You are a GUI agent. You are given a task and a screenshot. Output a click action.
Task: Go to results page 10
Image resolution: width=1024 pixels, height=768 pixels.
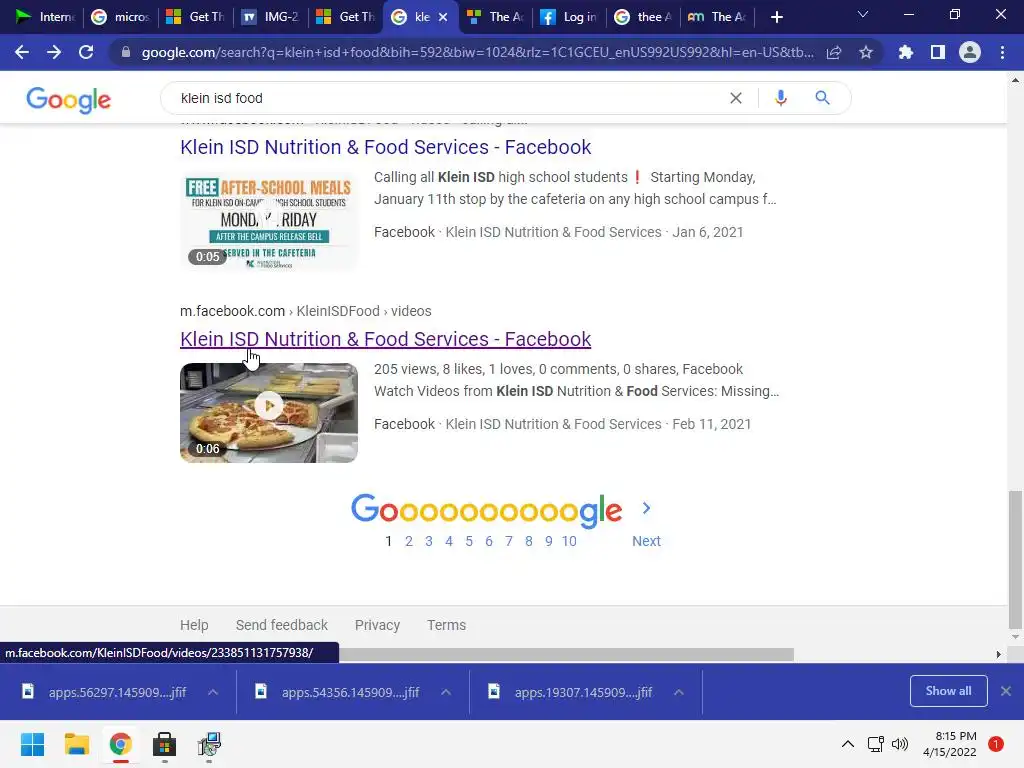(x=569, y=541)
